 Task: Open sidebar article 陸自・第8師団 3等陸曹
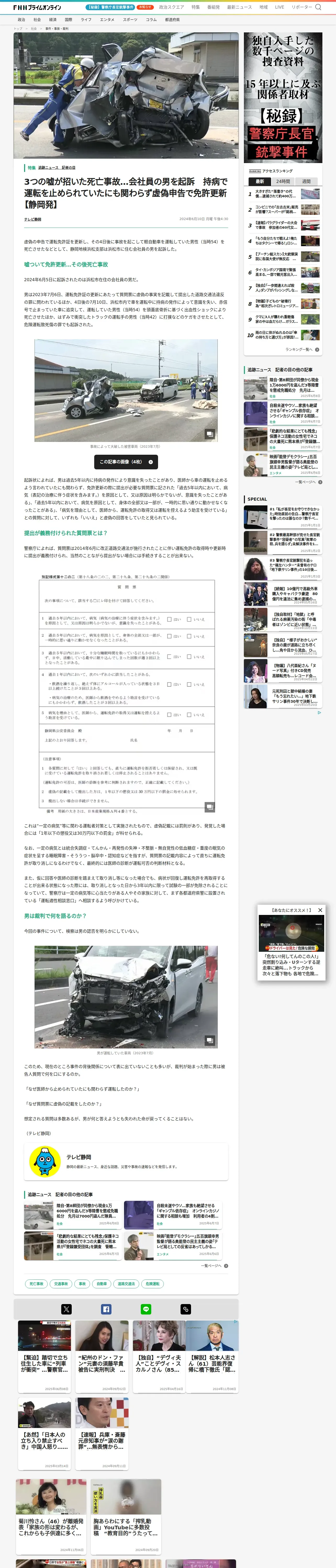282,388
